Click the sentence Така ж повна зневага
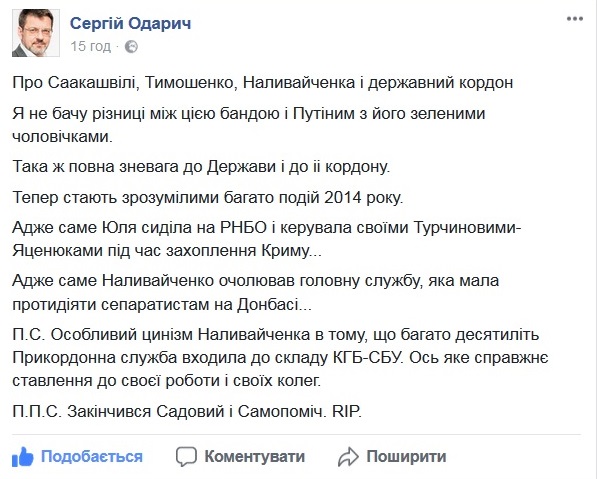The image size is (597, 479). point(201,166)
